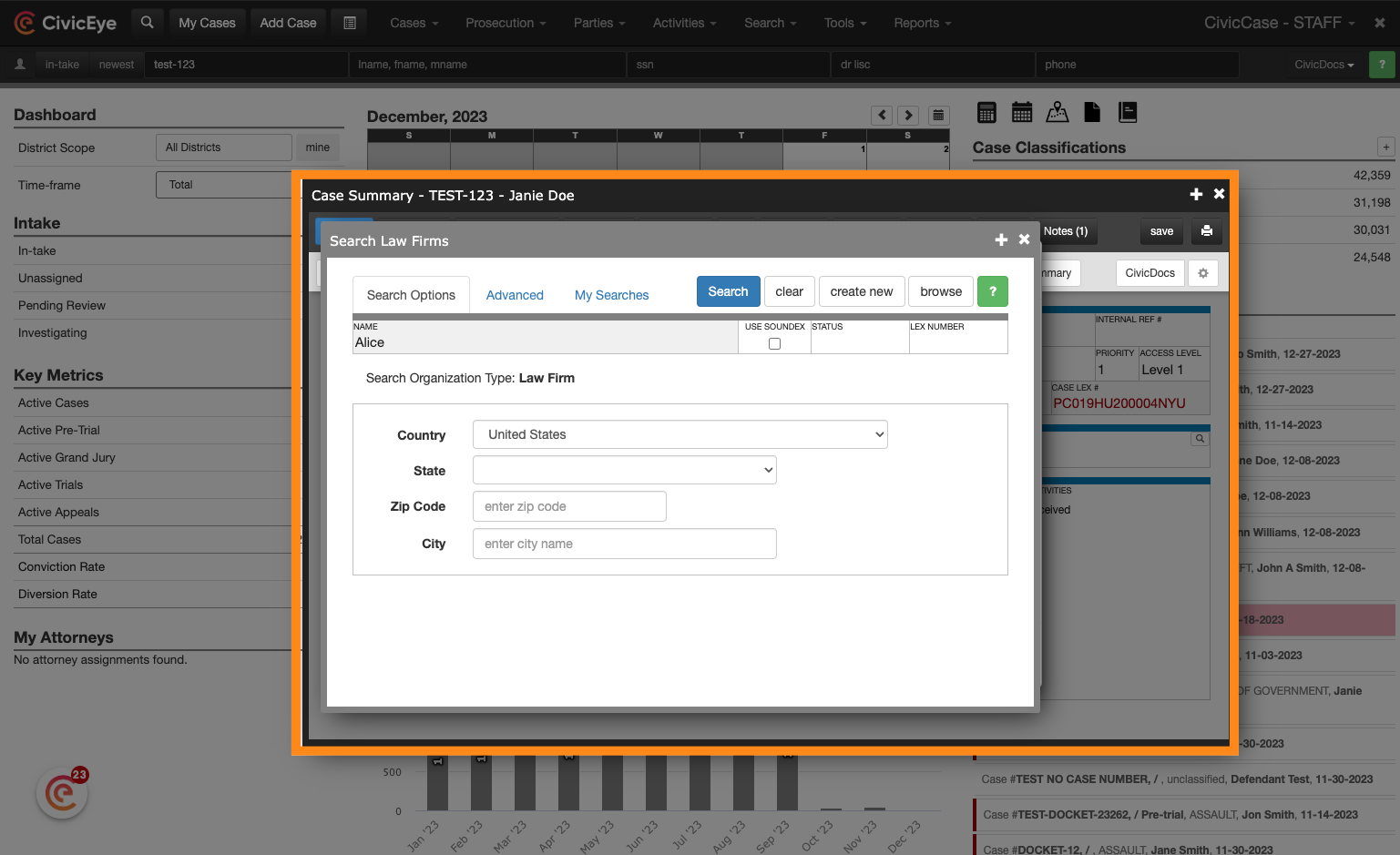The height and width of the screenshot is (855, 1400).
Task: Click the My Cases button
Action: (x=207, y=23)
